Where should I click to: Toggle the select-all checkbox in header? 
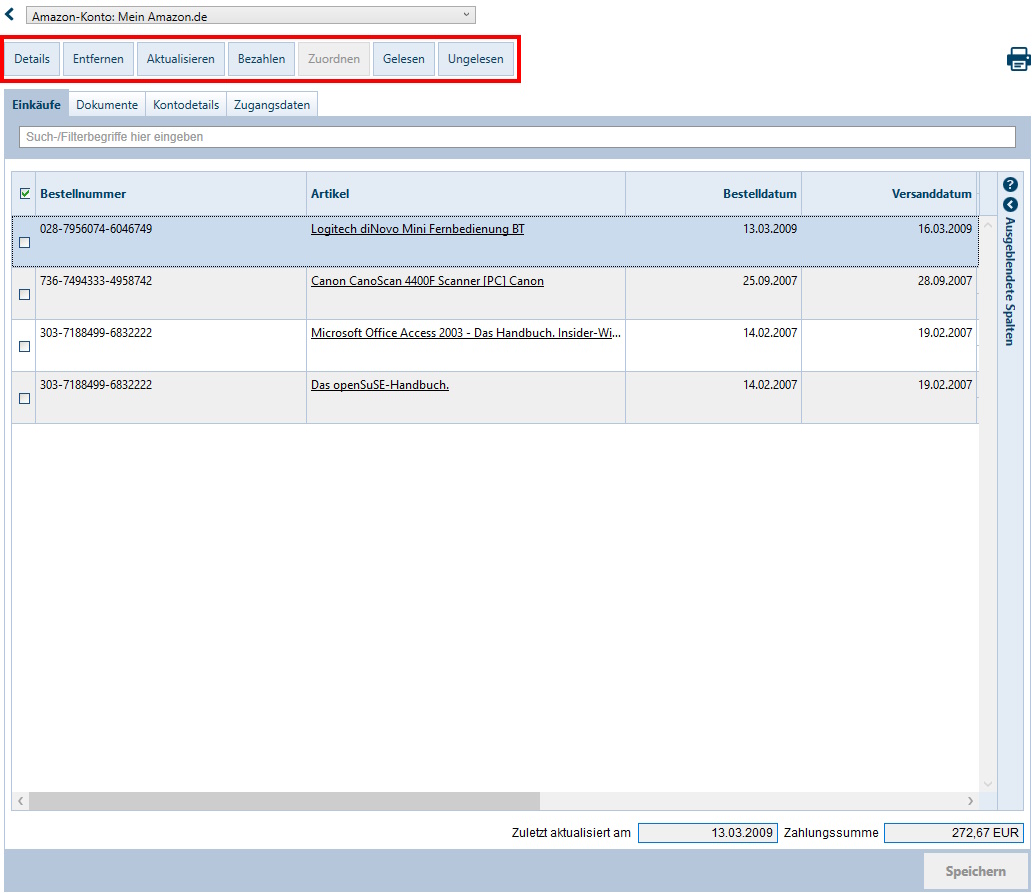tap(25, 193)
